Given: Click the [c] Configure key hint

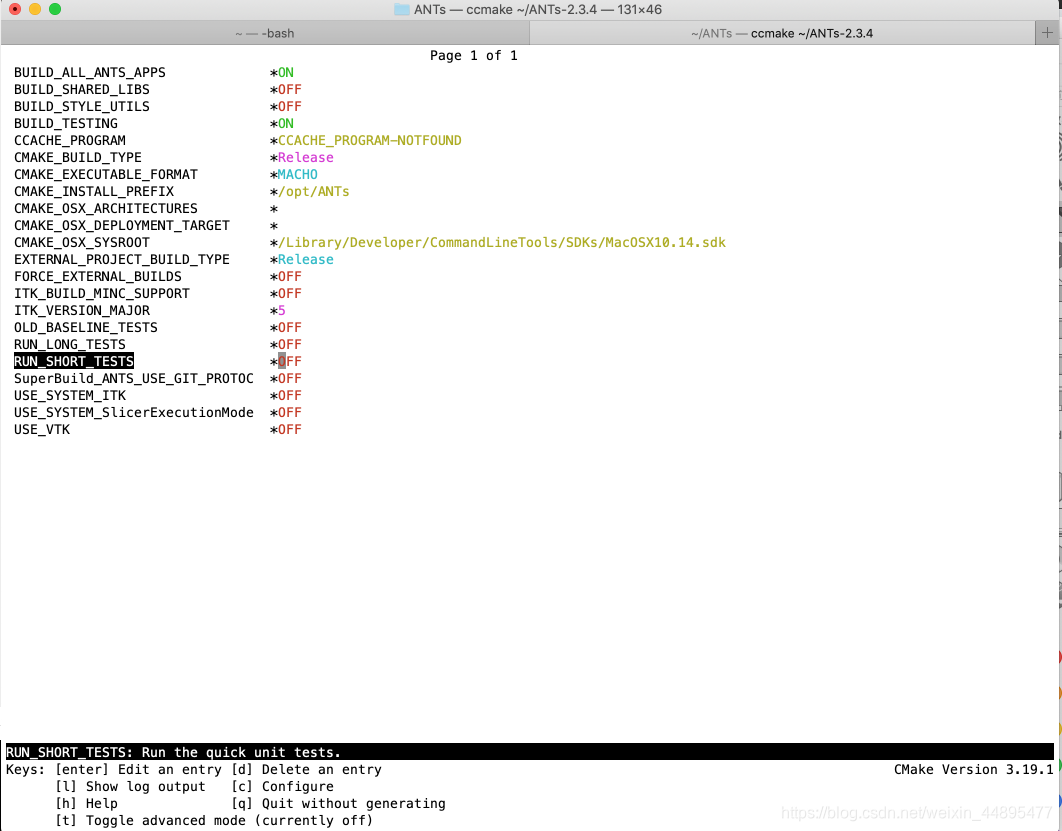Looking at the screenshot, I should click(282, 786).
